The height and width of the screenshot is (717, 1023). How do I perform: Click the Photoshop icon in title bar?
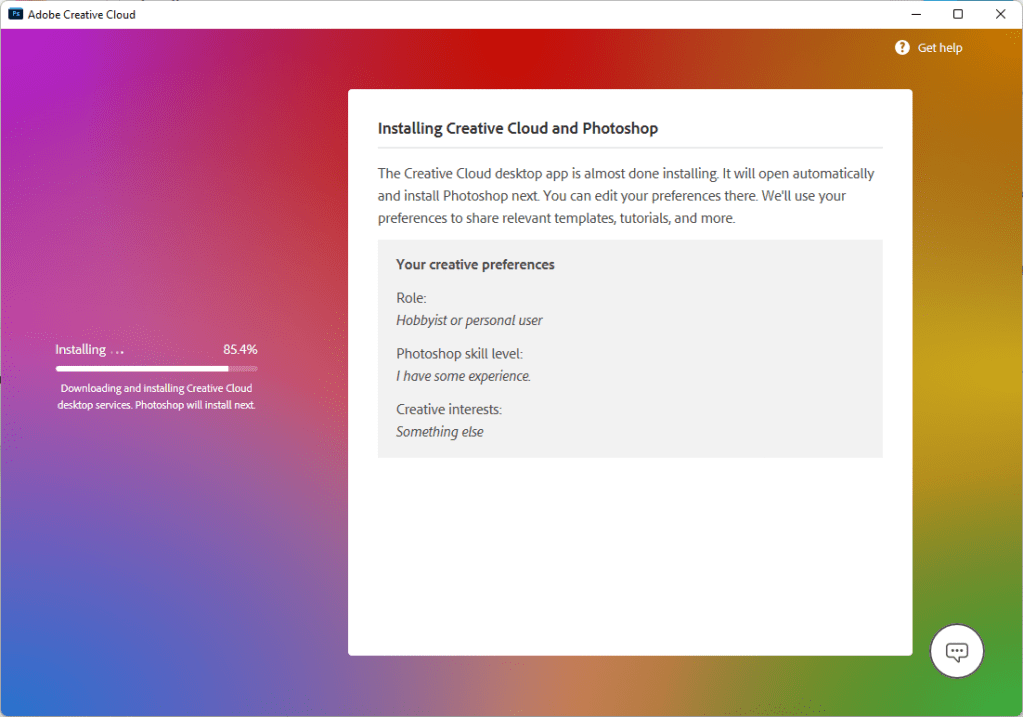[16, 14]
